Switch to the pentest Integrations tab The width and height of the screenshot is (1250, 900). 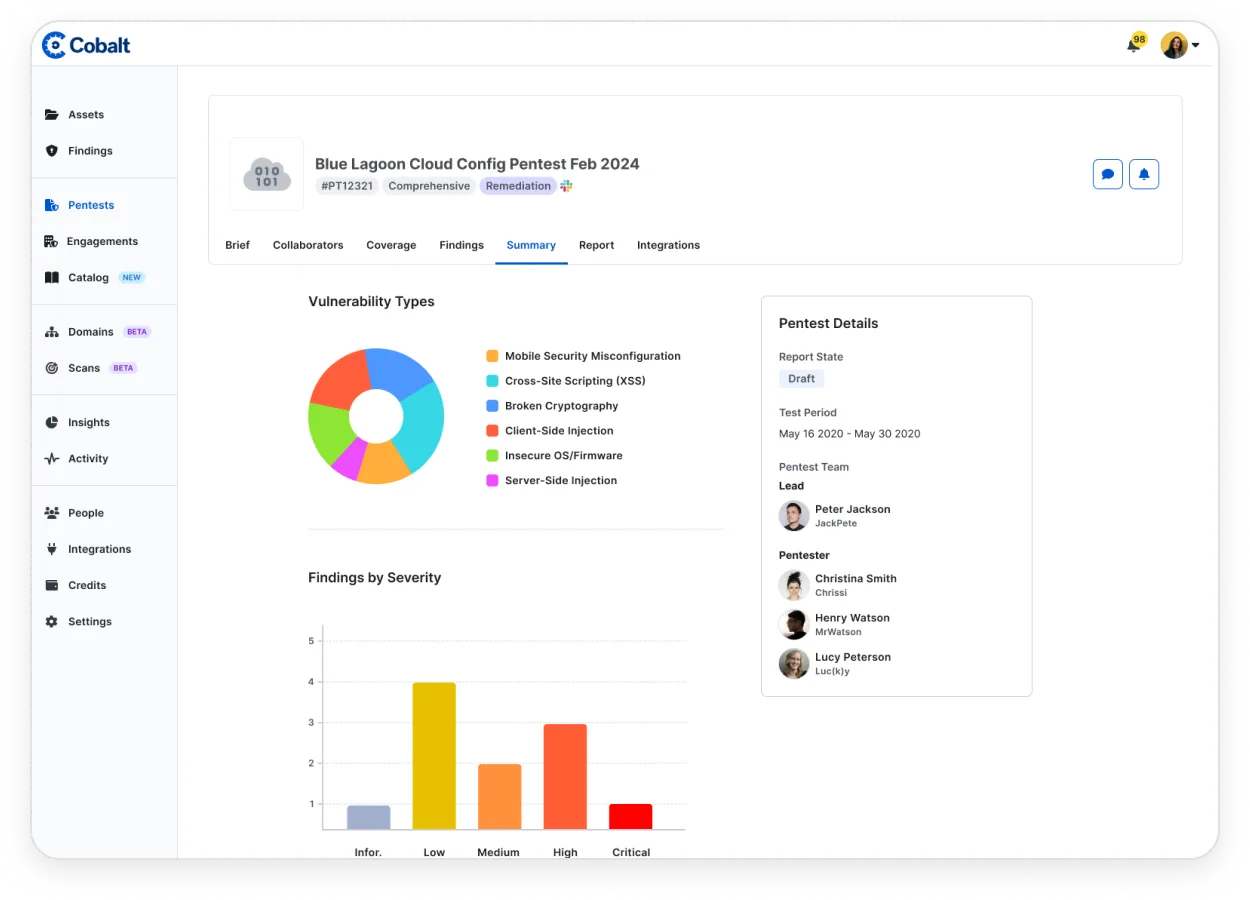tap(668, 245)
